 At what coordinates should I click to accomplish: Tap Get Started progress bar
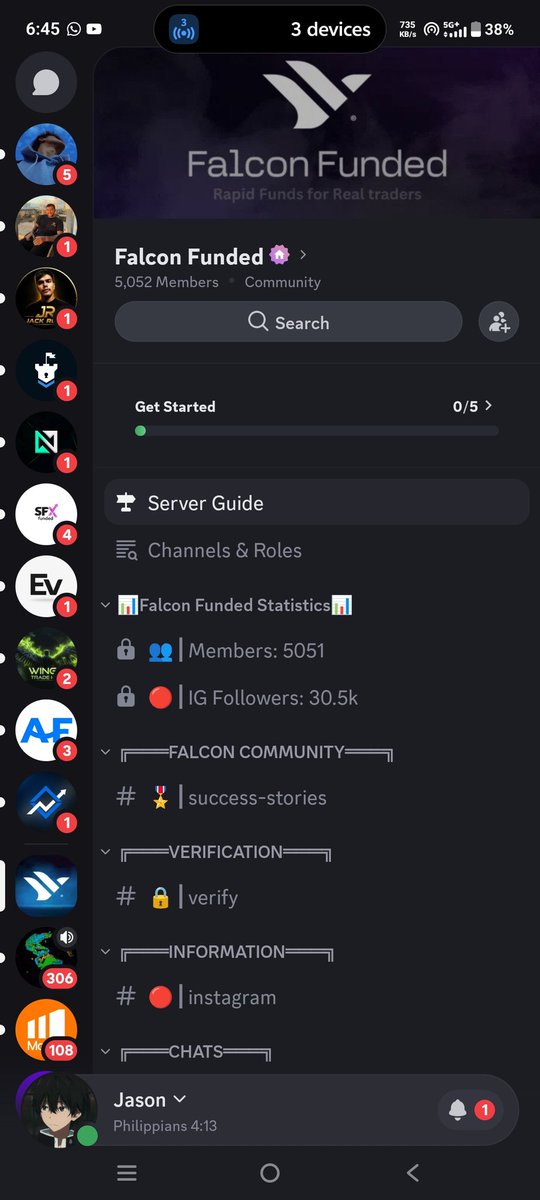316,431
